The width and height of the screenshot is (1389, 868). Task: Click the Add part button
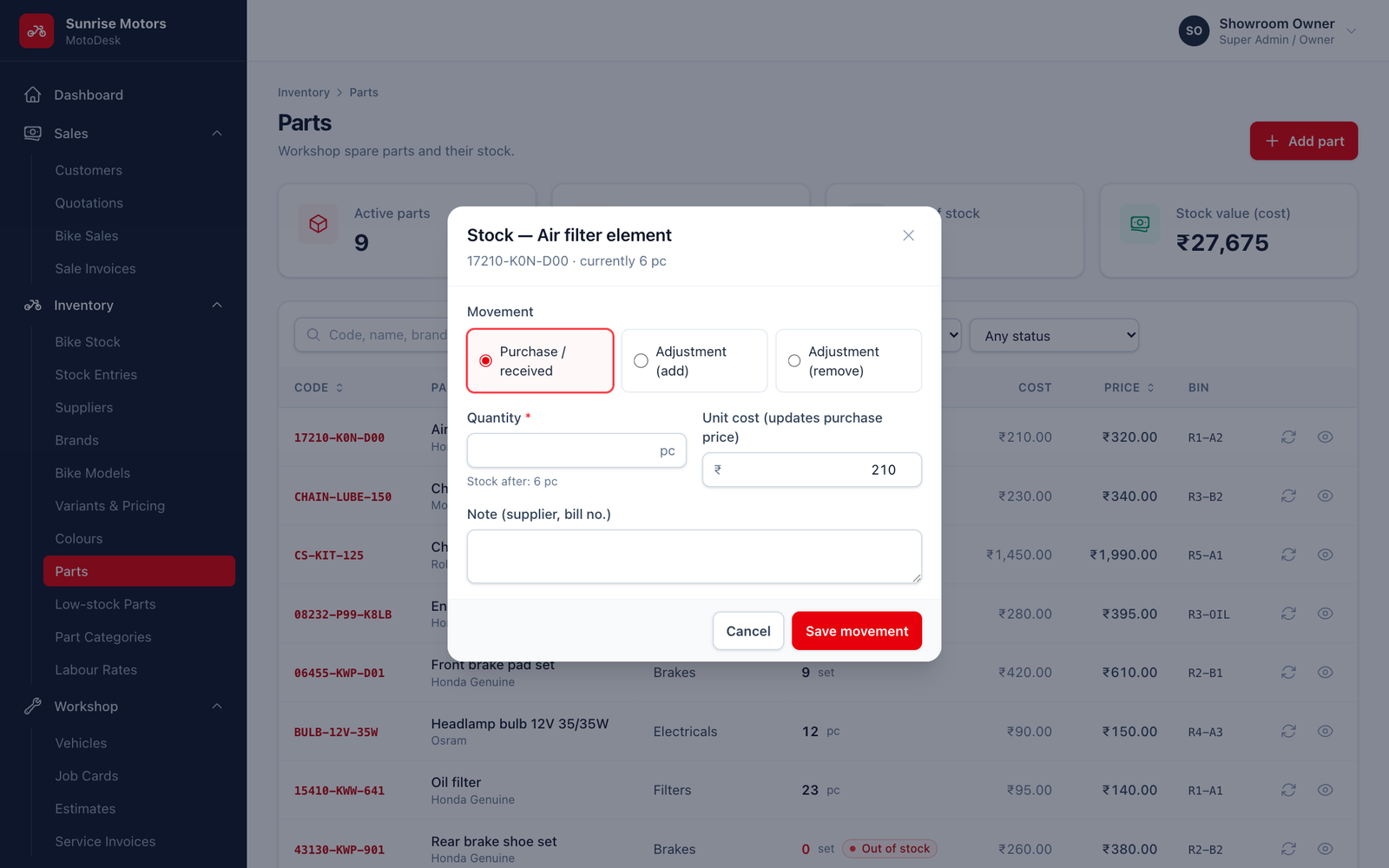pyautogui.click(x=1304, y=141)
